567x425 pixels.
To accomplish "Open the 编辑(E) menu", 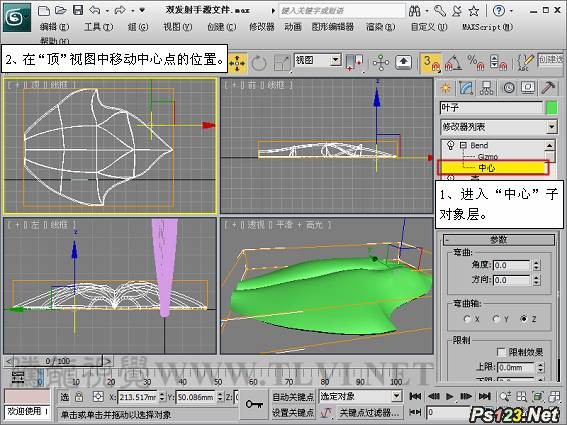I will tap(54, 27).
